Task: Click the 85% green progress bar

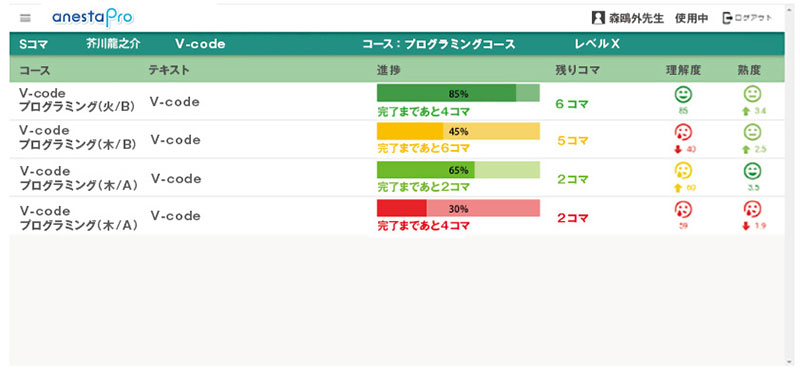Action: pyautogui.click(x=458, y=93)
